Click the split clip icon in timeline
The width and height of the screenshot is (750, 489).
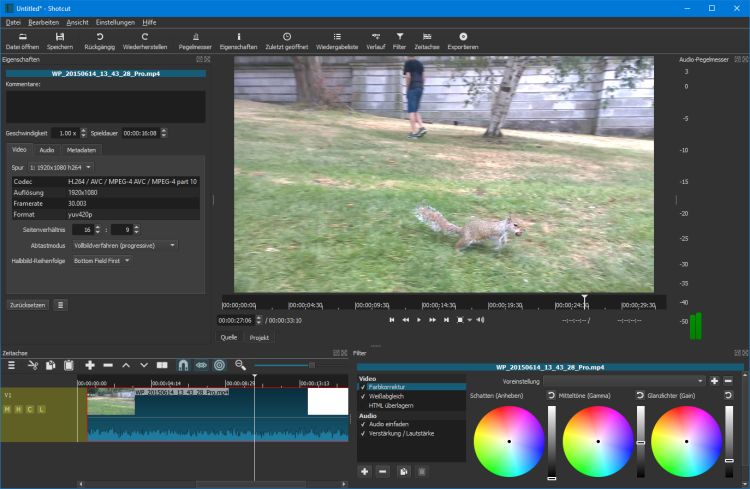click(163, 365)
